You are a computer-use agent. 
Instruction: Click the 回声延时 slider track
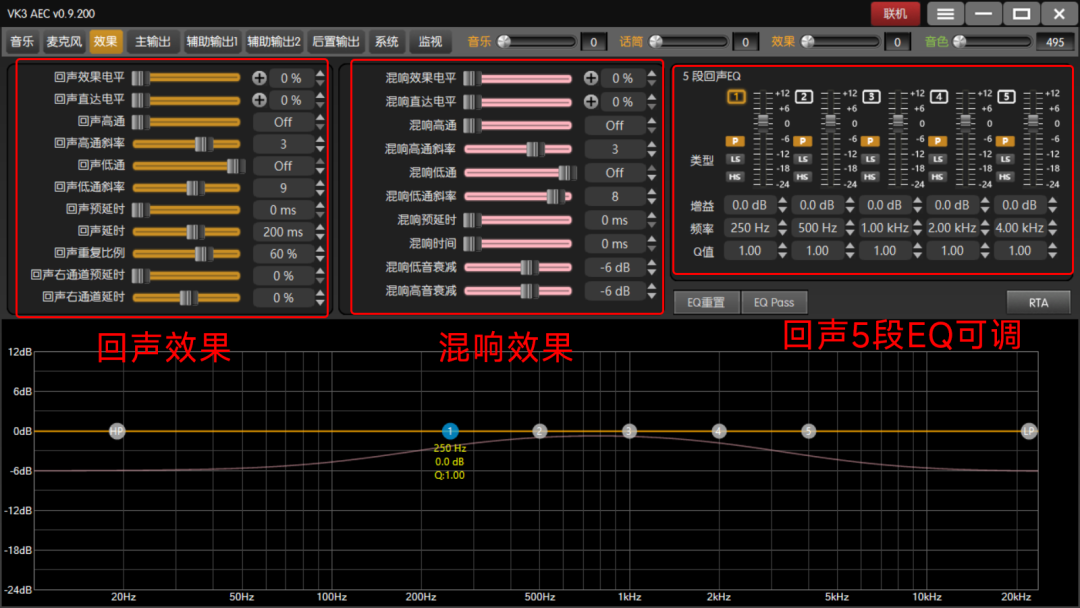click(x=187, y=232)
